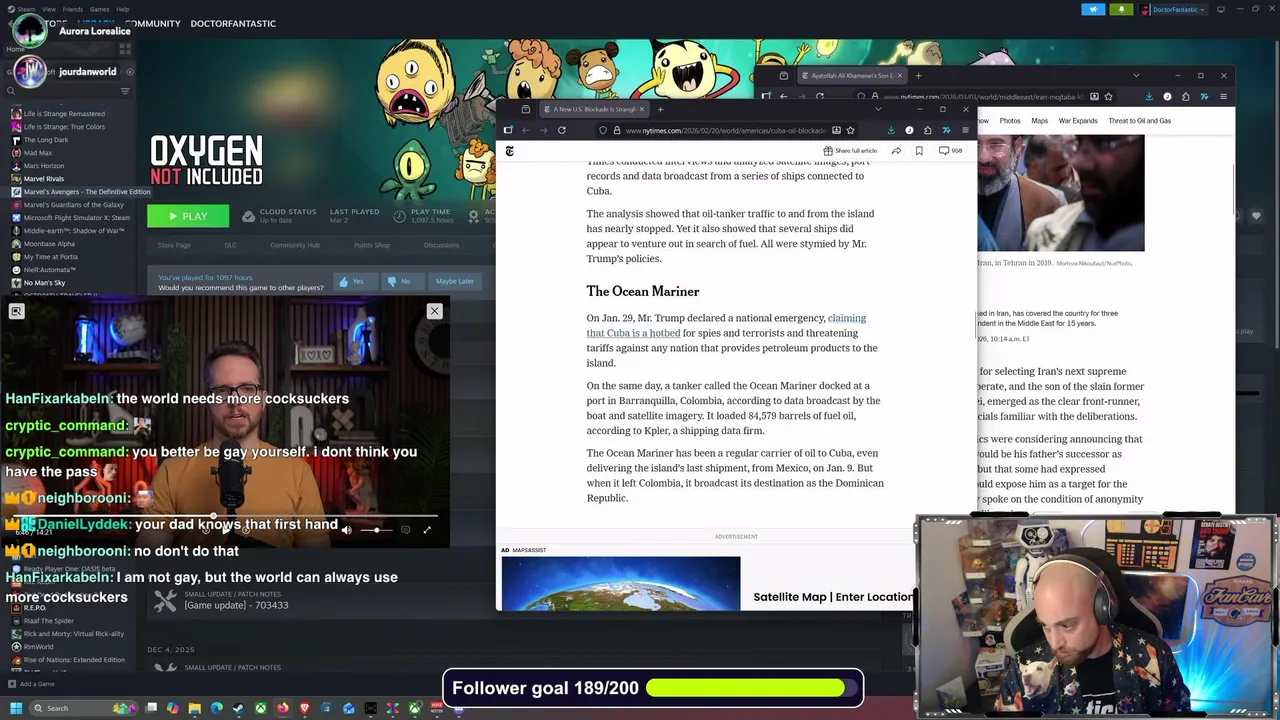Screen dimensions: 1280x720
Task: Open Steam View menu
Action: [49, 9]
